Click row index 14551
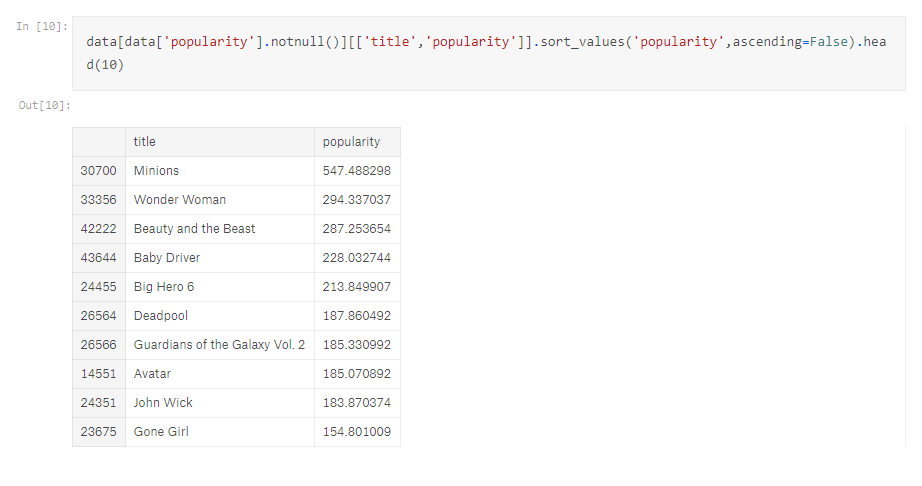Image resolution: width=922 pixels, height=486 pixels. pyautogui.click(x=99, y=374)
